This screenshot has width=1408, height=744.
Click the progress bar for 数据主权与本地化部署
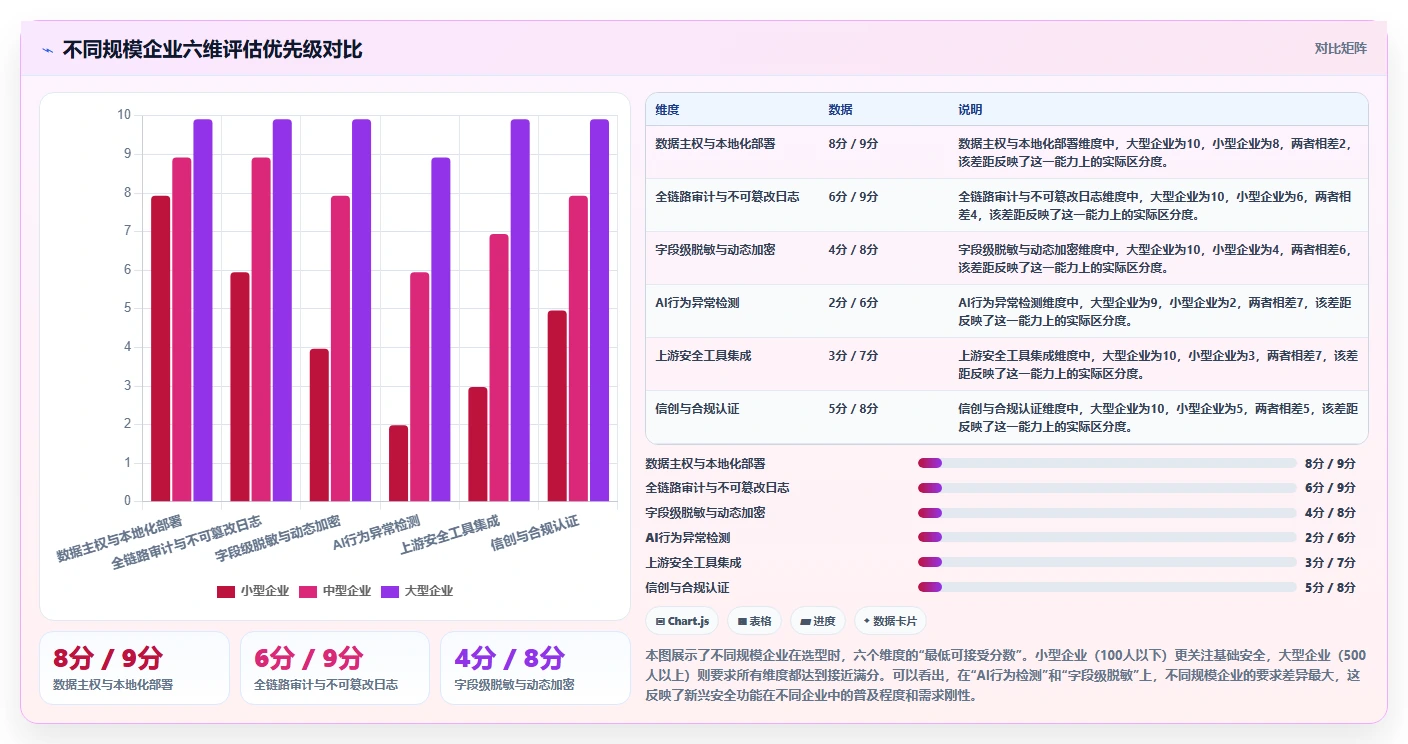1107,463
